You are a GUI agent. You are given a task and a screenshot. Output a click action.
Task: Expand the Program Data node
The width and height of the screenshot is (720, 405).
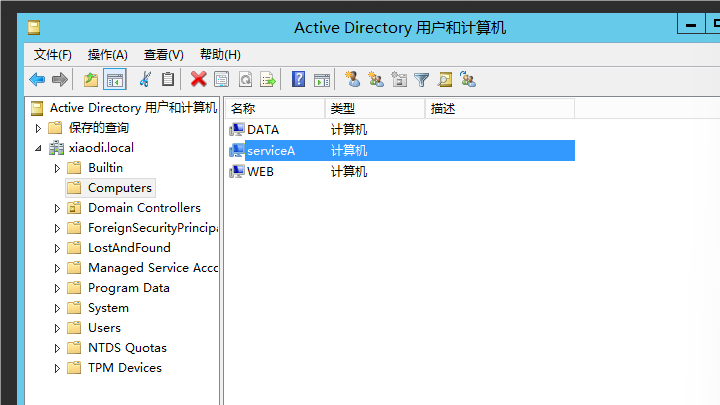57,288
